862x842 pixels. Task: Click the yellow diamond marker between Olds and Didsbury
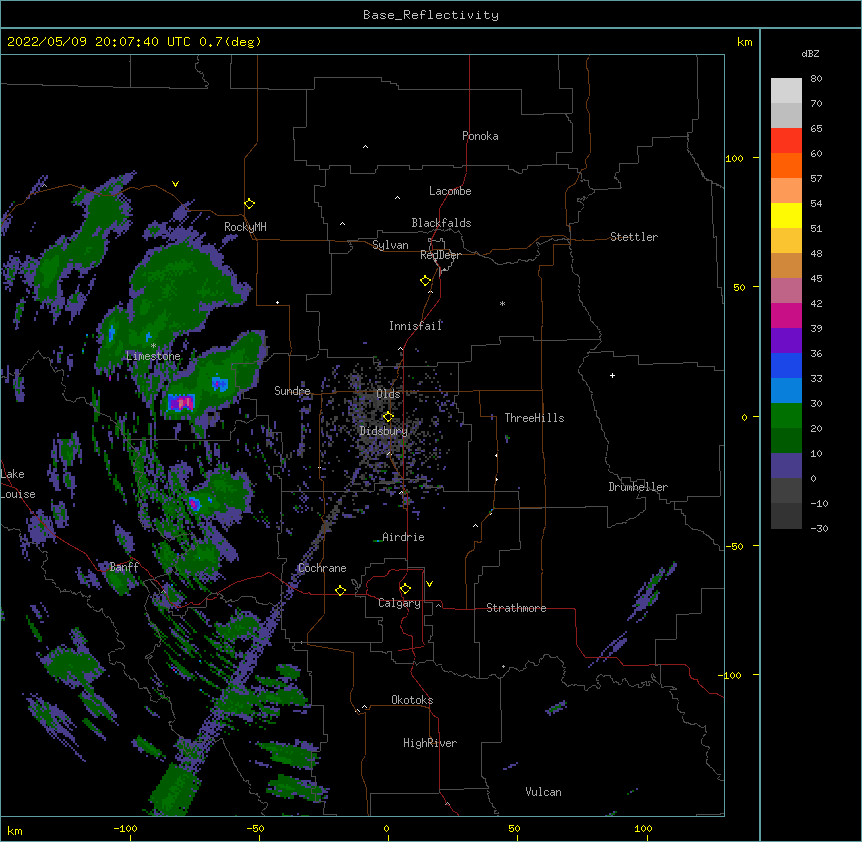[388, 416]
